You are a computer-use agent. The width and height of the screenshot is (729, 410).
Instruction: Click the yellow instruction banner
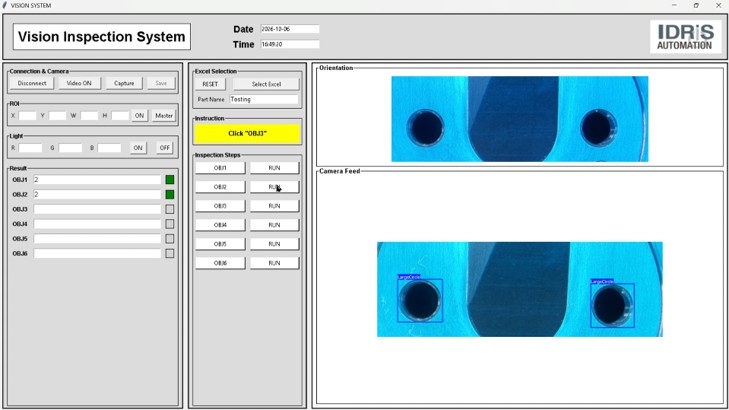pos(247,133)
